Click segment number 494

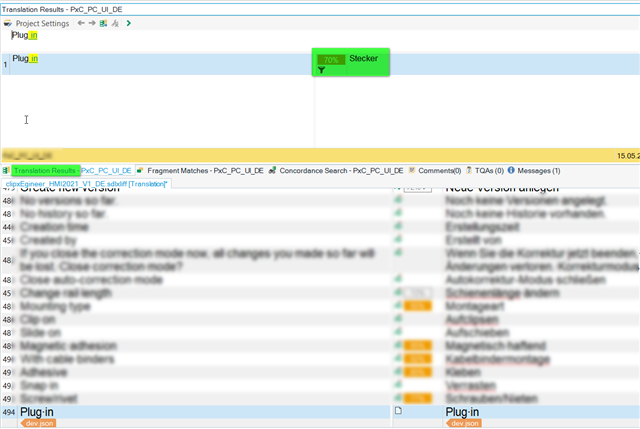point(9,412)
